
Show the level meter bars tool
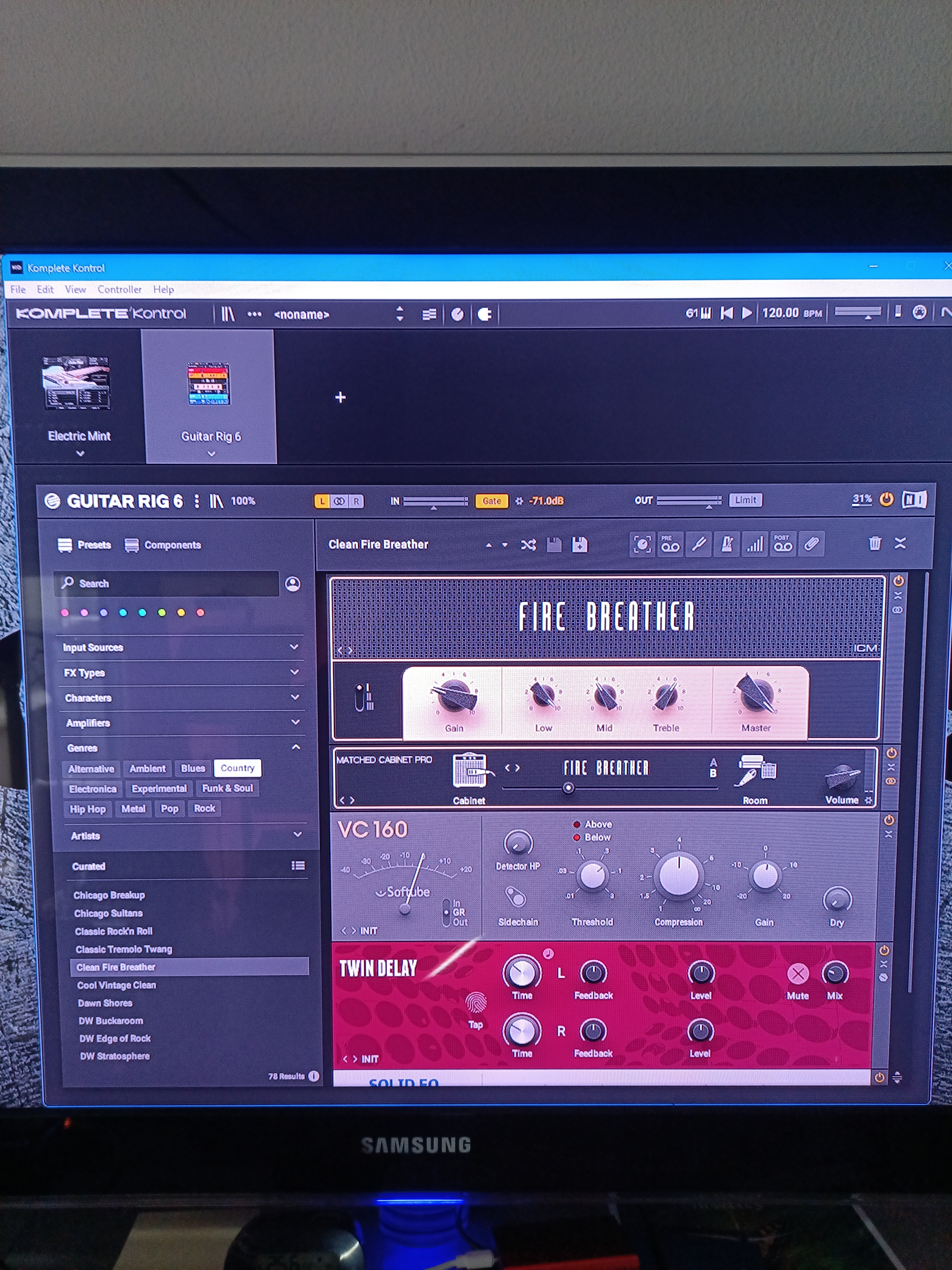[754, 544]
